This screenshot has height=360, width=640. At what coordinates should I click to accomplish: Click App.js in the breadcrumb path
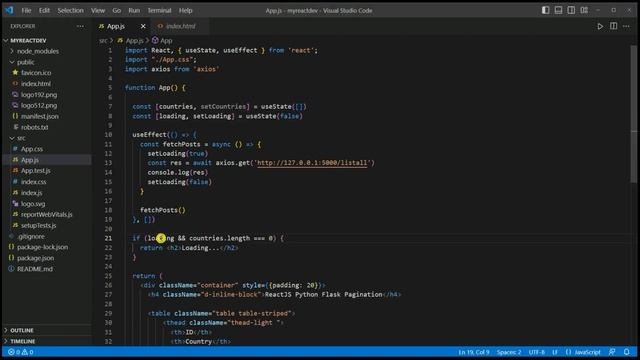pos(134,40)
